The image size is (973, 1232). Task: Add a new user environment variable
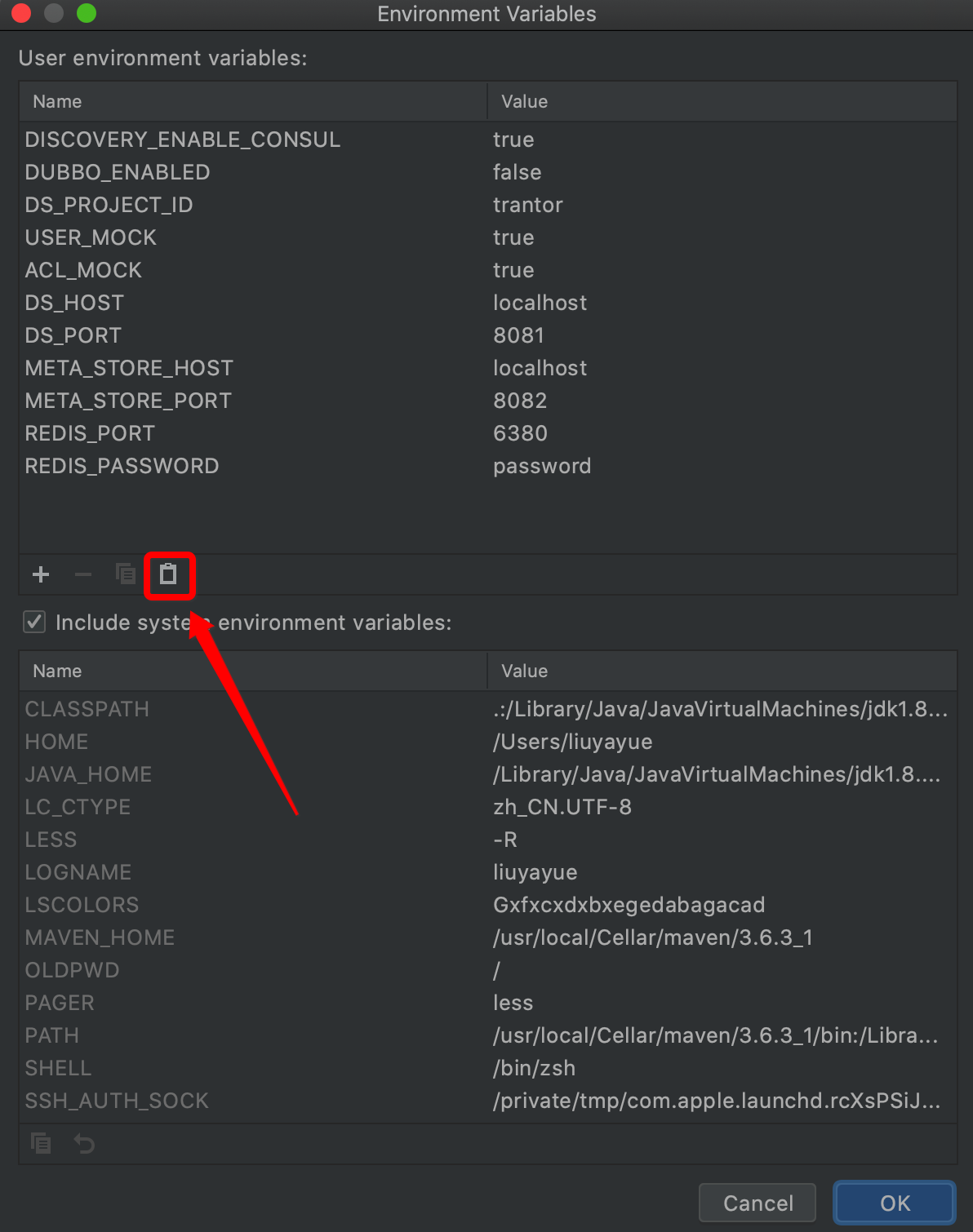(40, 574)
